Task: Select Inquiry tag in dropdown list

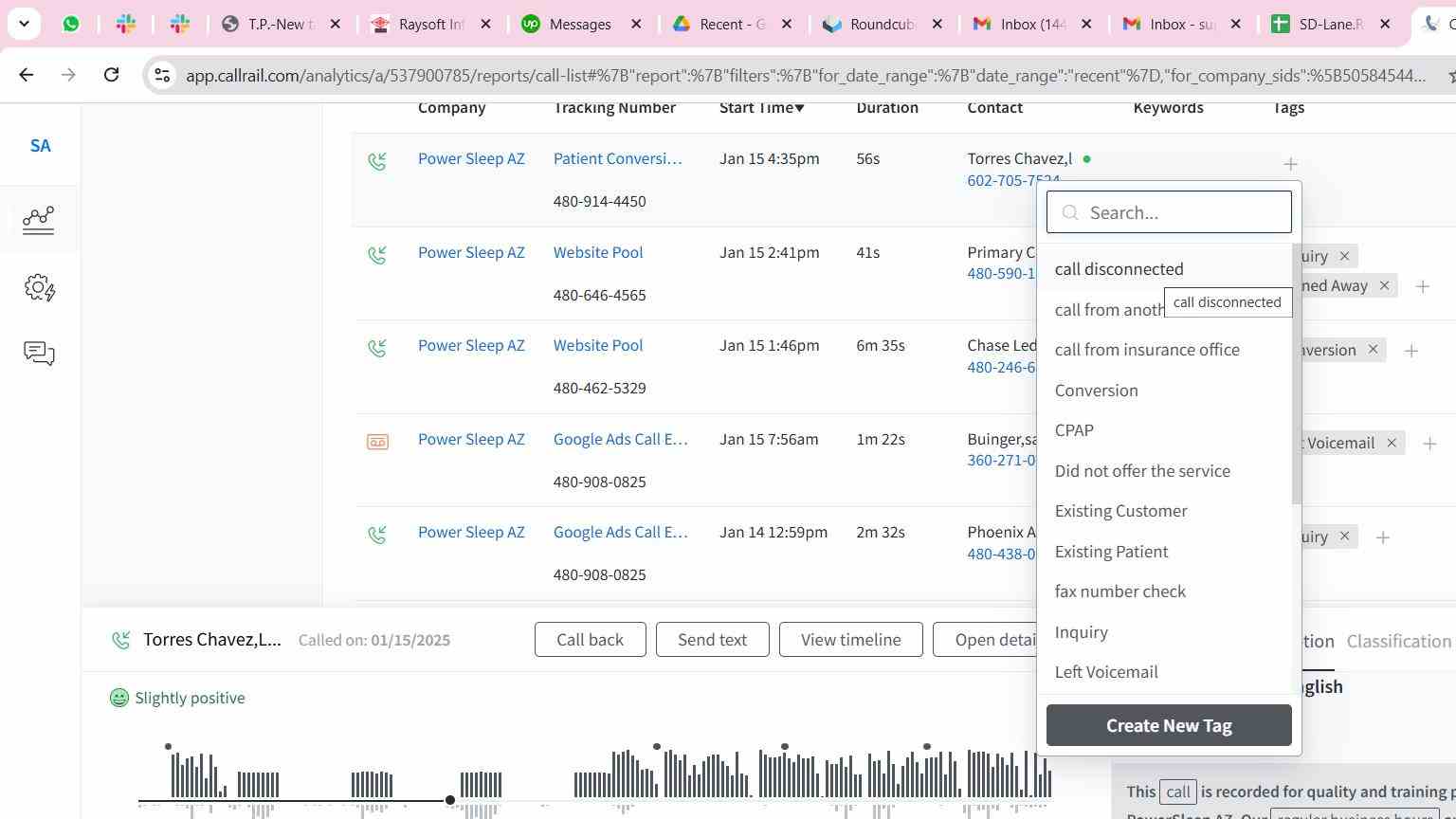Action: click(x=1082, y=632)
